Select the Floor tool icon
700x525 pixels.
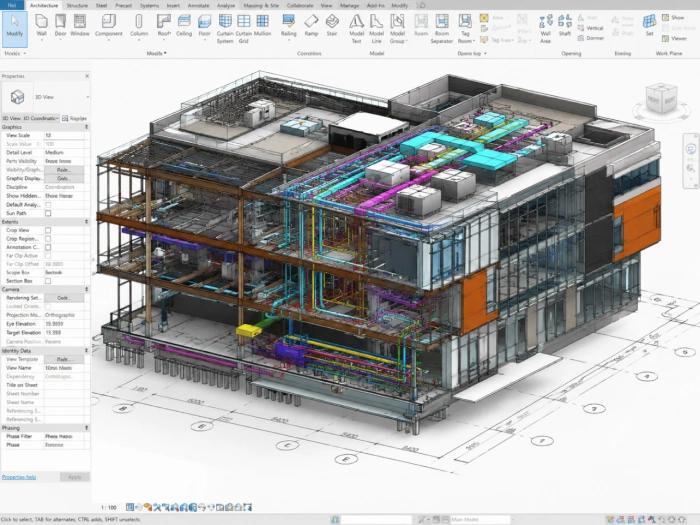204,21
